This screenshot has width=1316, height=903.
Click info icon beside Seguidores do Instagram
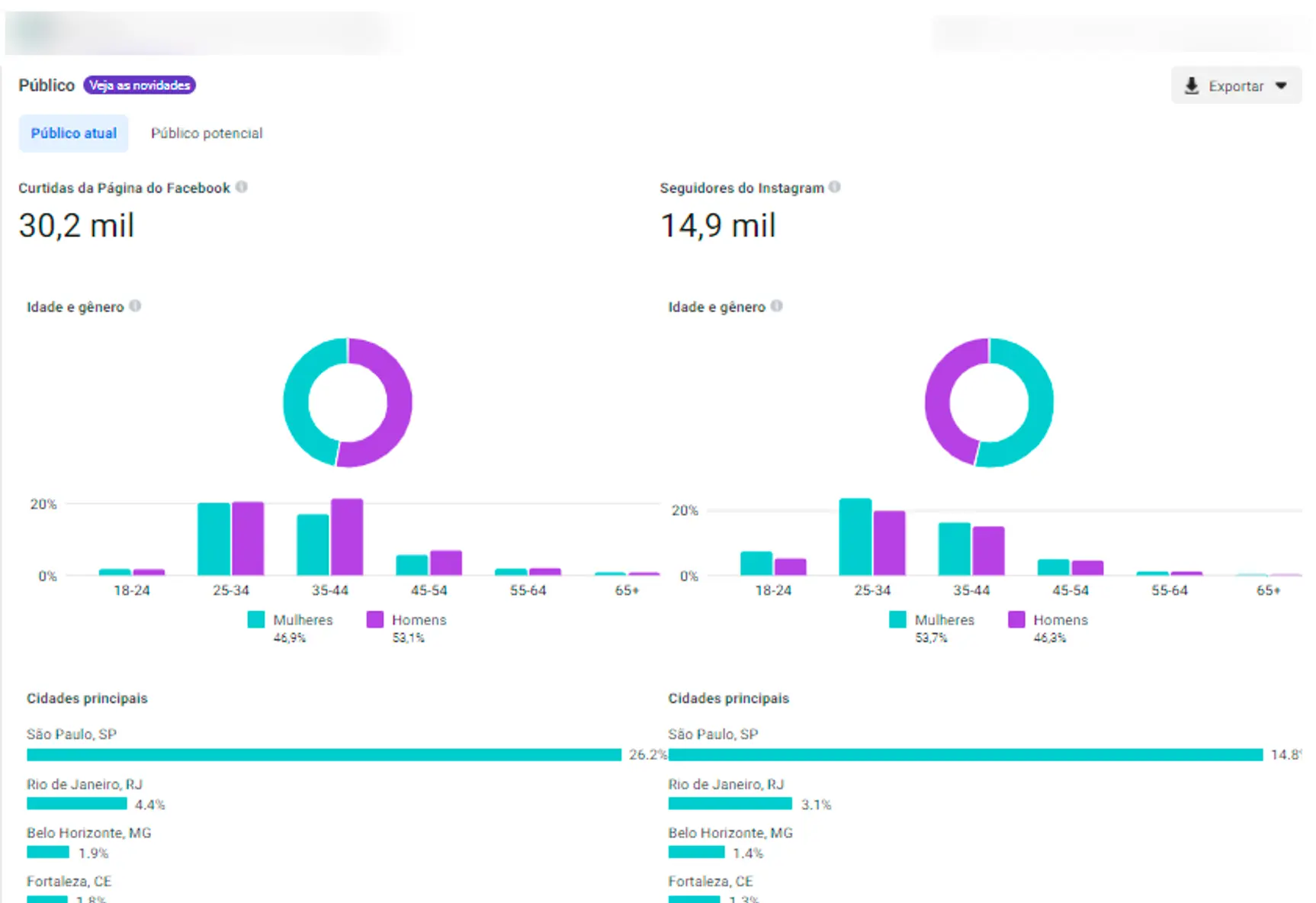(835, 187)
